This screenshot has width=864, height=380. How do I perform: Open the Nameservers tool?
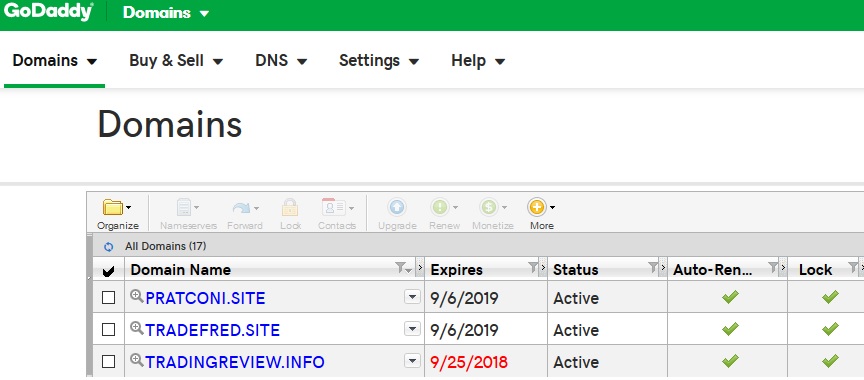pos(188,214)
